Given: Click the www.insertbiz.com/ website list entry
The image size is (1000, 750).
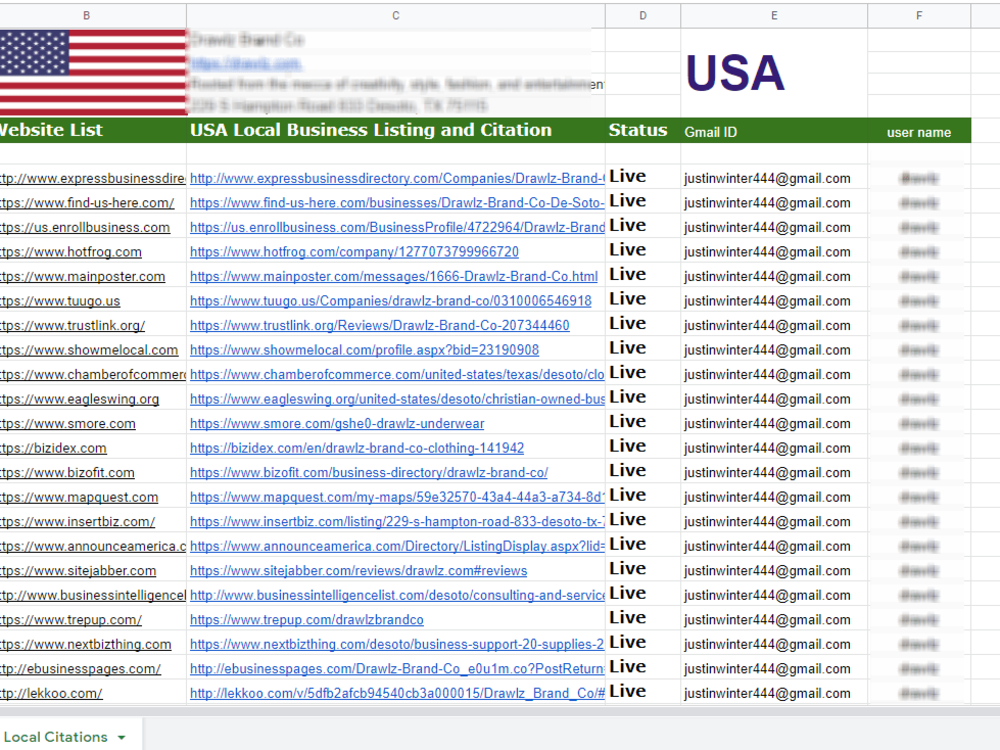Looking at the screenshot, I should pyautogui.click(x=77, y=522).
